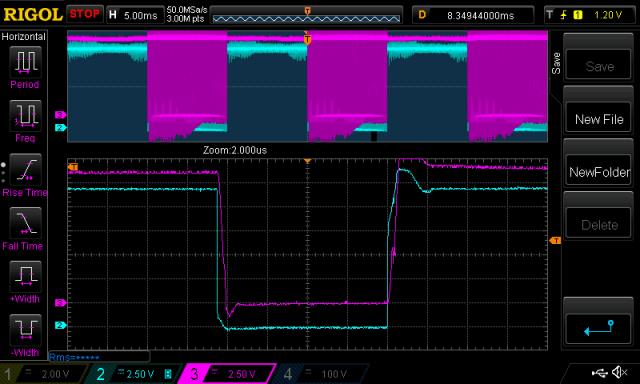Image resolution: width=640 pixels, height=384 pixels.
Task: Open the D delay time field
Action: (473, 15)
